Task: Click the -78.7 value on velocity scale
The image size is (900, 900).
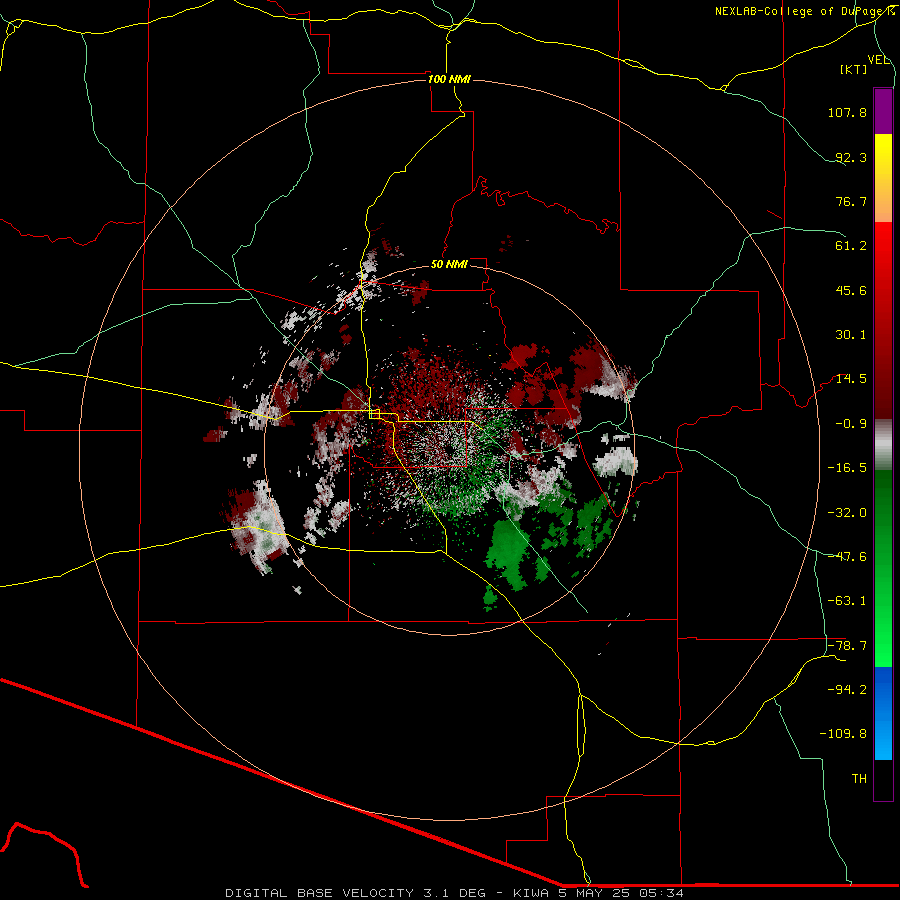Action: click(847, 646)
